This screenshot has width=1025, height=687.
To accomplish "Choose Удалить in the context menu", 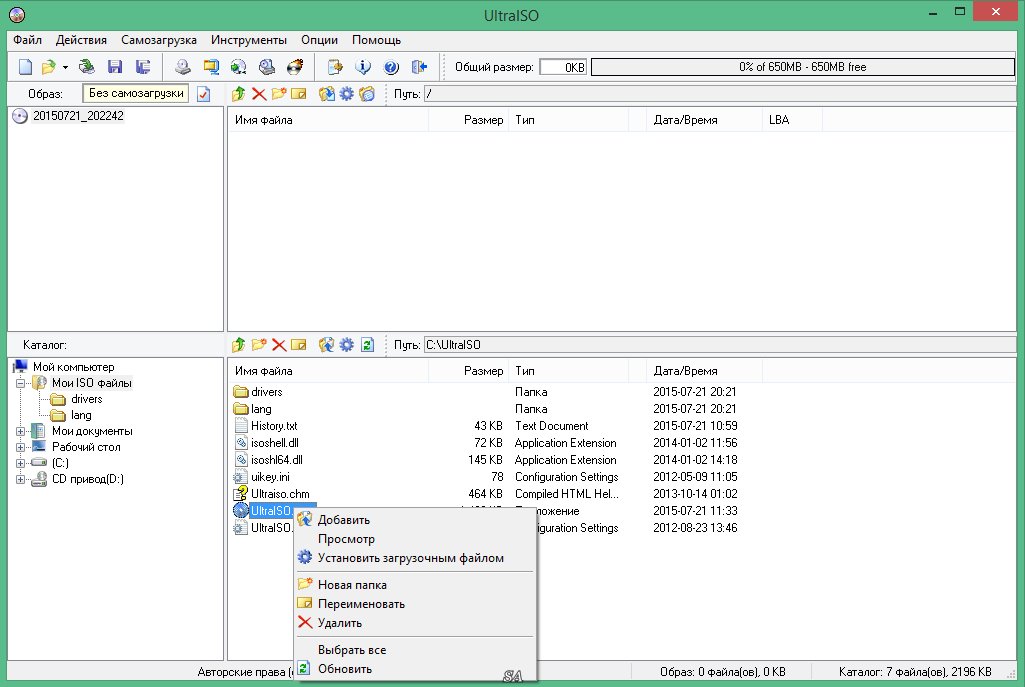I will (415, 622).
